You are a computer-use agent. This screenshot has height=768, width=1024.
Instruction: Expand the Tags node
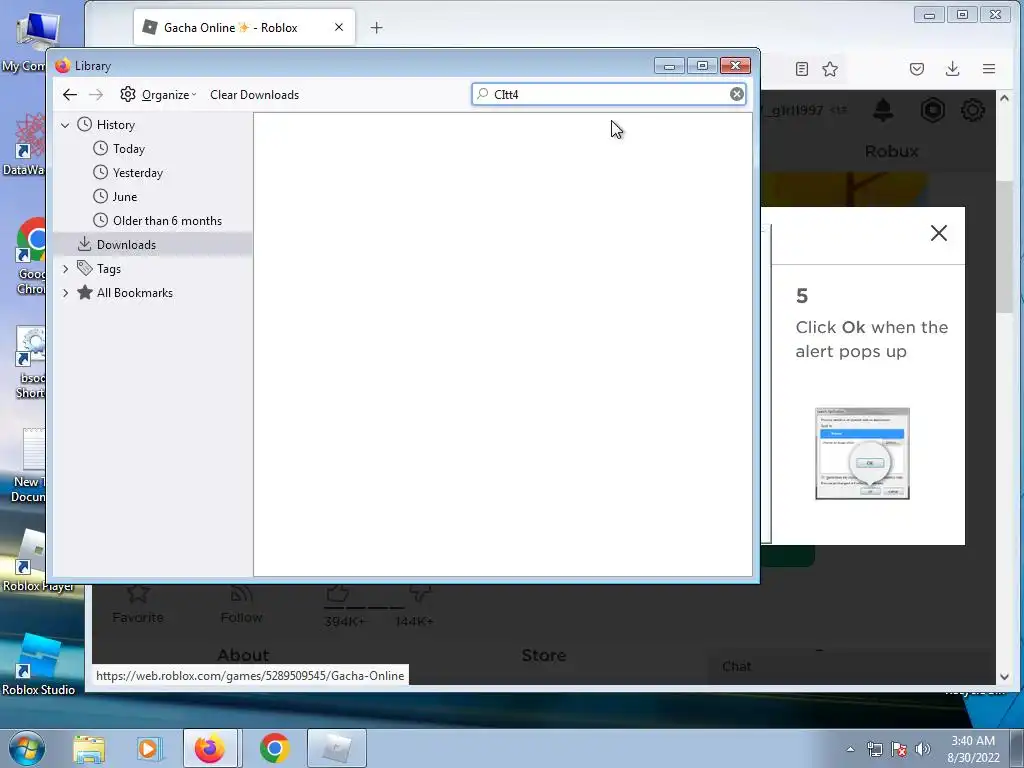pyautogui.click(x=65, y=269)
